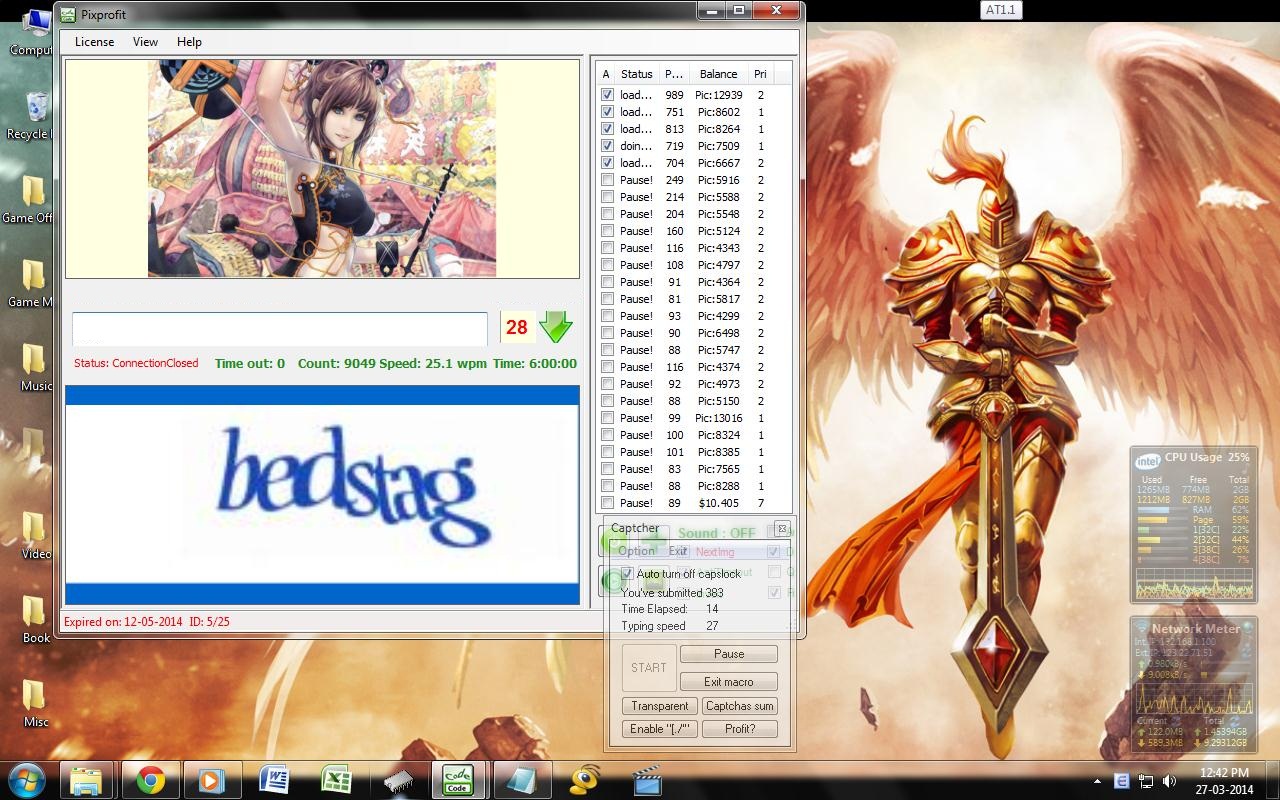This screenshot has height=800, width=1280.
Task: Open the Help menu
Action: pos(189,42)
